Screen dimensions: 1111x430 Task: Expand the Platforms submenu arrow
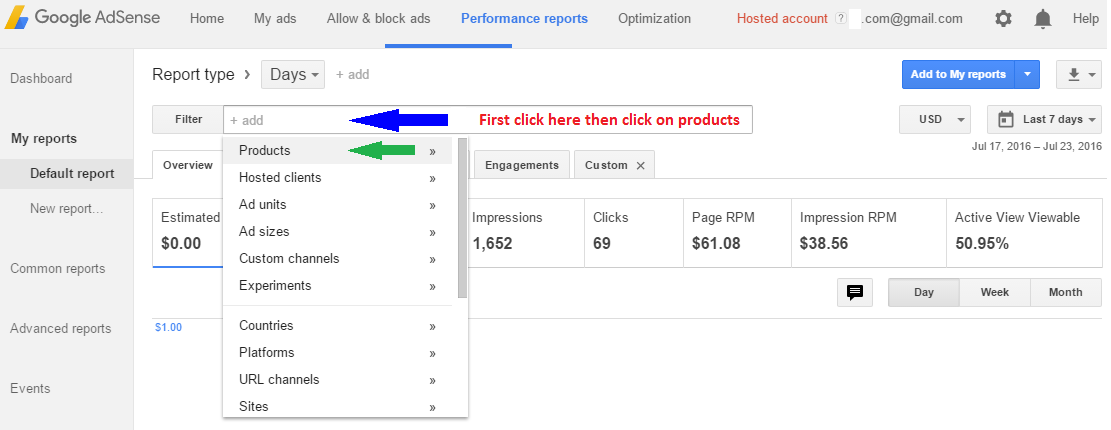(432, 353)
